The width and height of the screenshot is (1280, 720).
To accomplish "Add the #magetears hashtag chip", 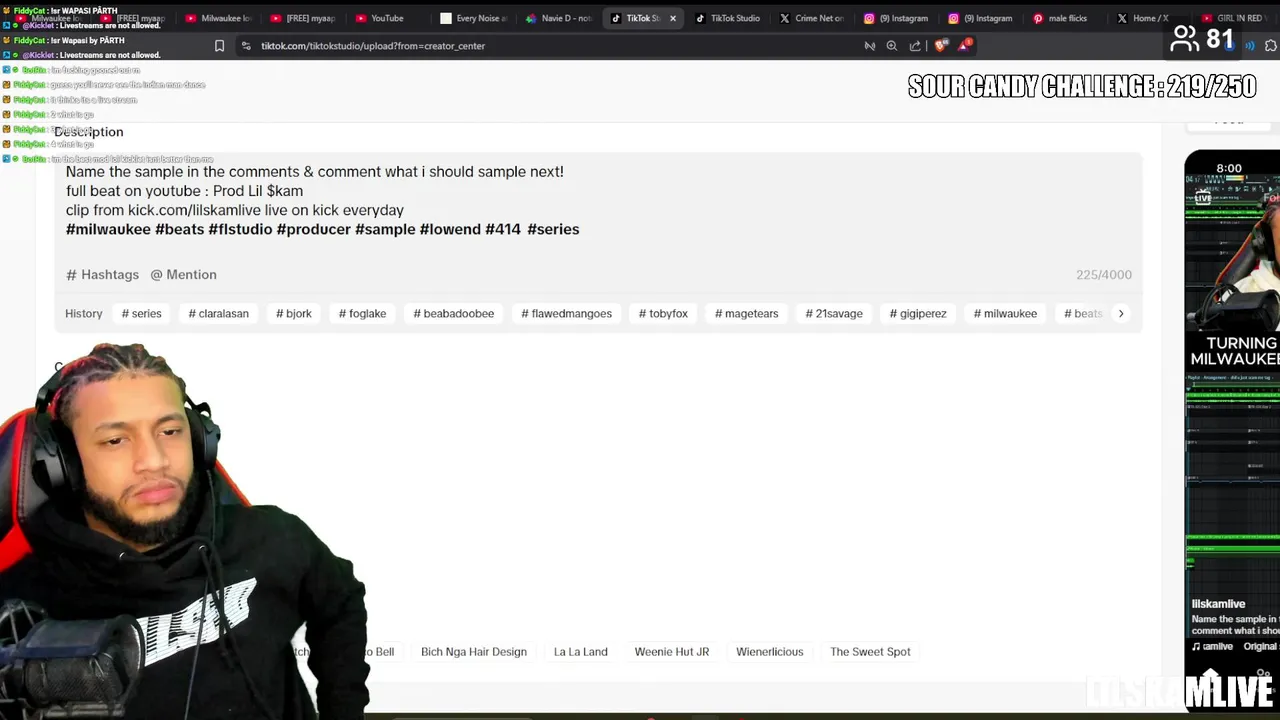I will (746, 313).
